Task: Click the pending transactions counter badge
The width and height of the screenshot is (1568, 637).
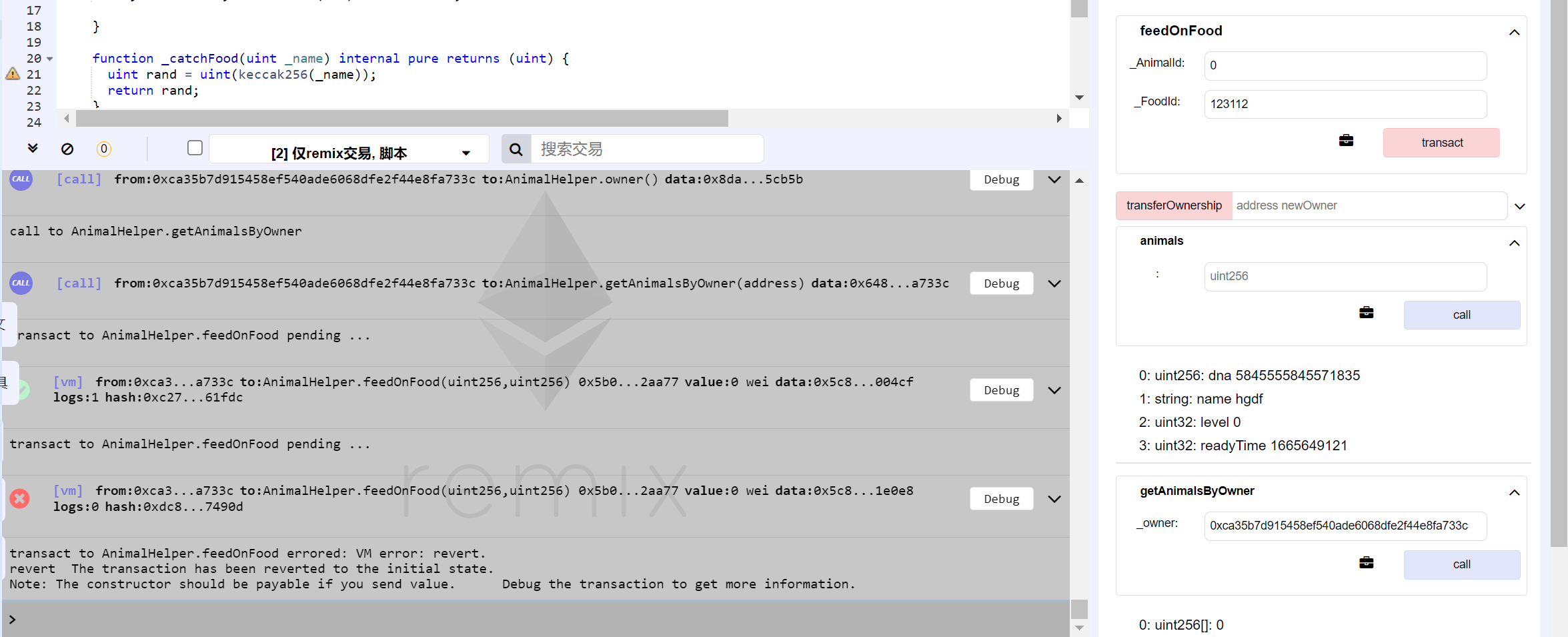Action: click(104, 149)
